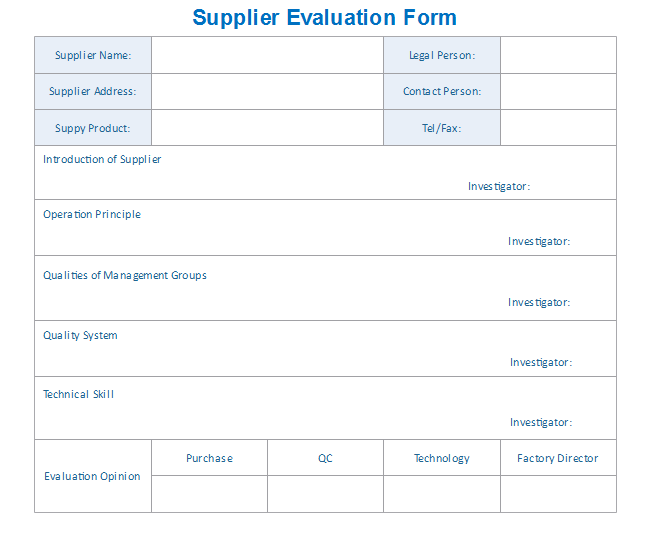Screen dimensions: 650x548
Task: Click the Introduction of Supplier heading
Action: (x=102, y=159)
